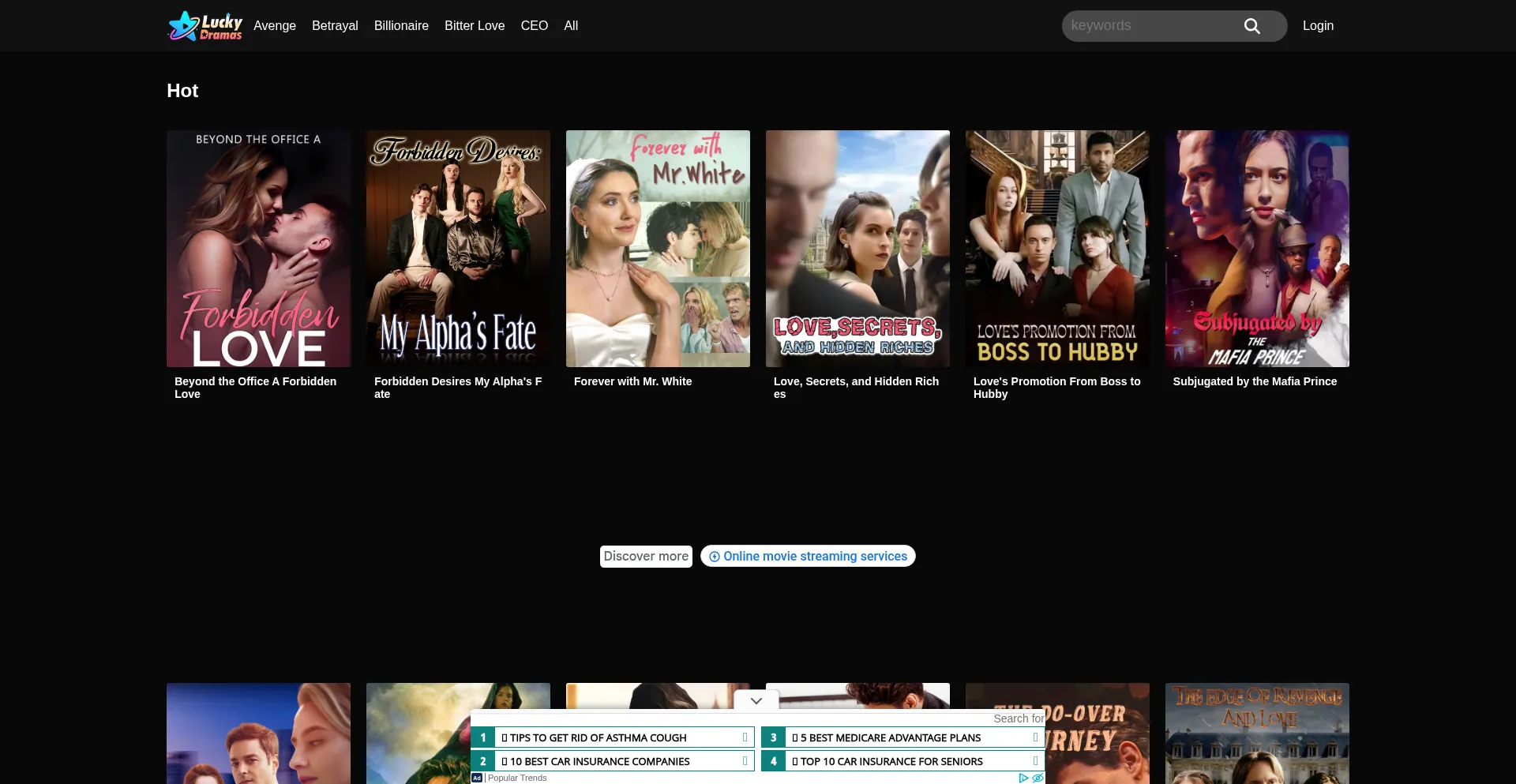Click the search magnifier icon
The width and height of the screenshot is (1516, 784).
click(x=1251, y=26)
